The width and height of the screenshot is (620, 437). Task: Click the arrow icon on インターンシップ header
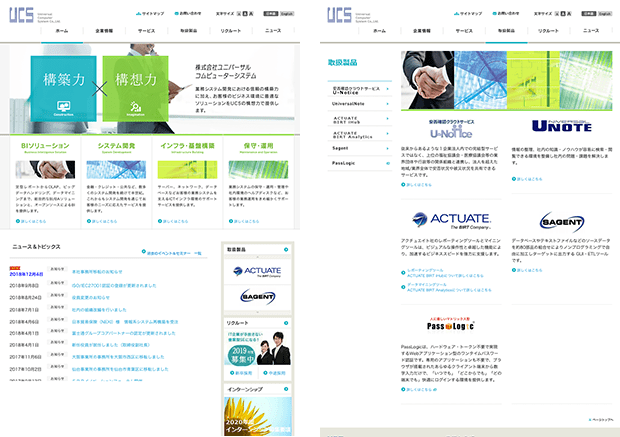[286, 389]
